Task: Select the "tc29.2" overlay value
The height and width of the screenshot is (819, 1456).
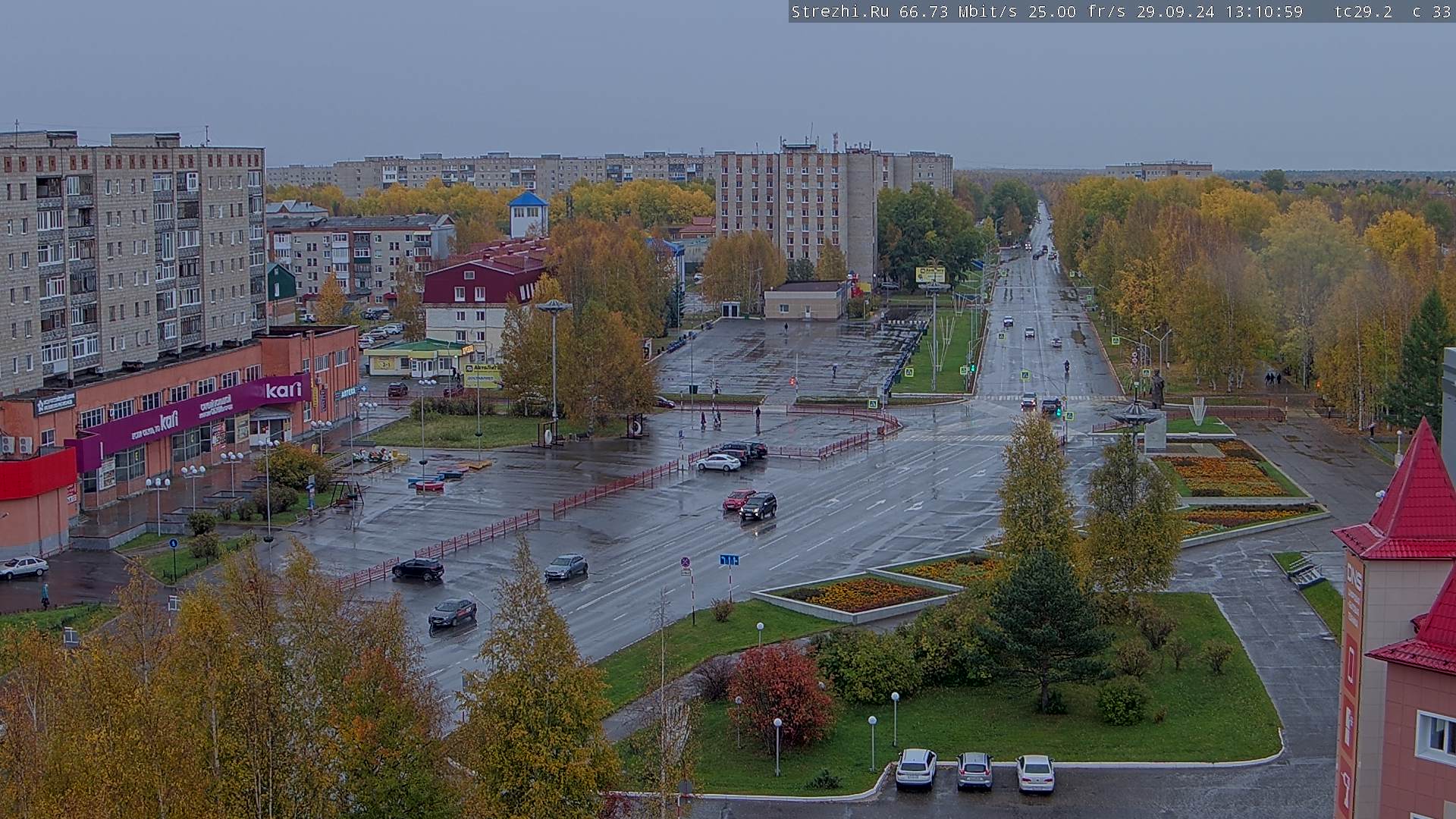Action: point(1363,11)
